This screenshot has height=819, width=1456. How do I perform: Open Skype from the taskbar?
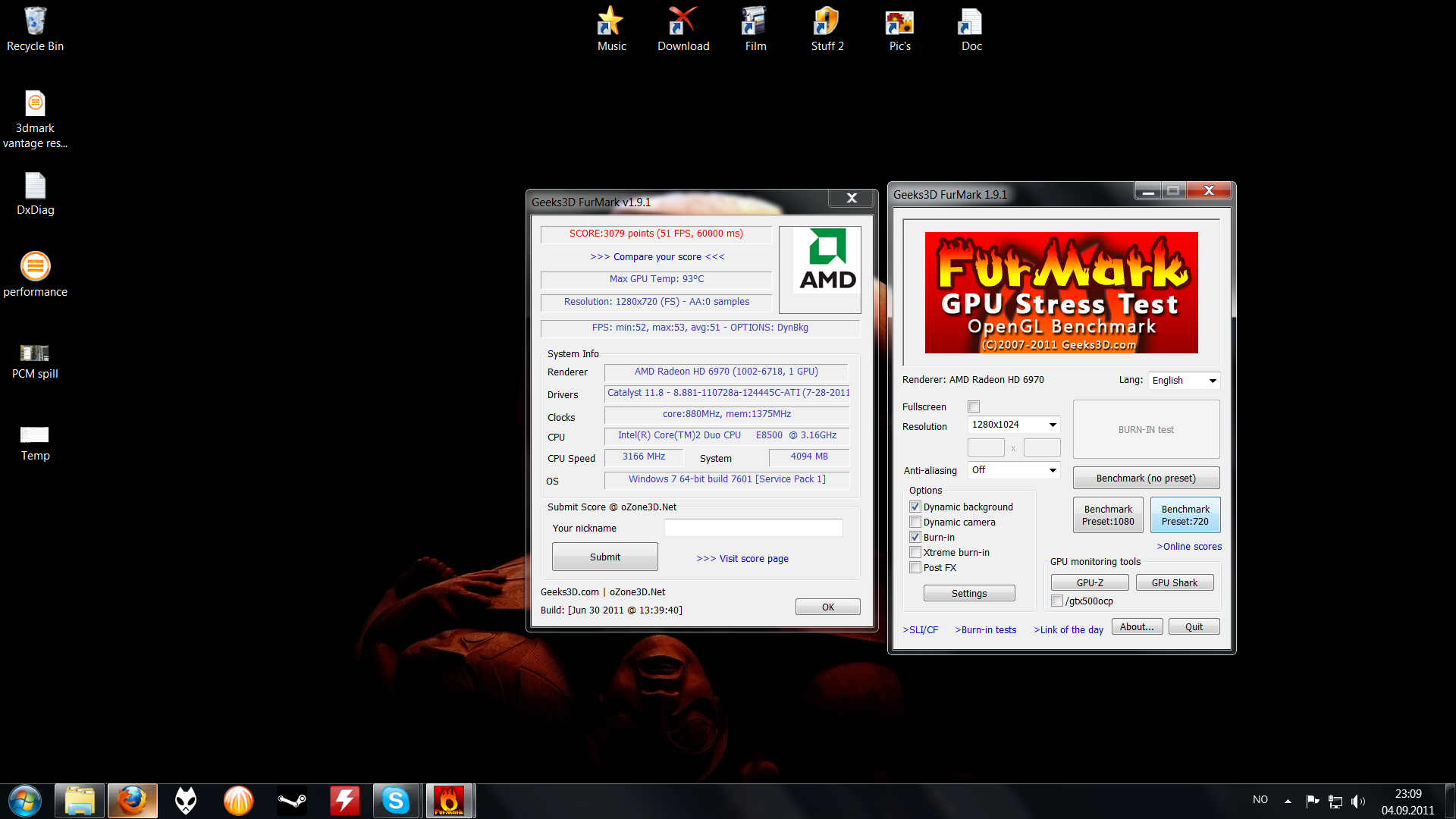396,801
